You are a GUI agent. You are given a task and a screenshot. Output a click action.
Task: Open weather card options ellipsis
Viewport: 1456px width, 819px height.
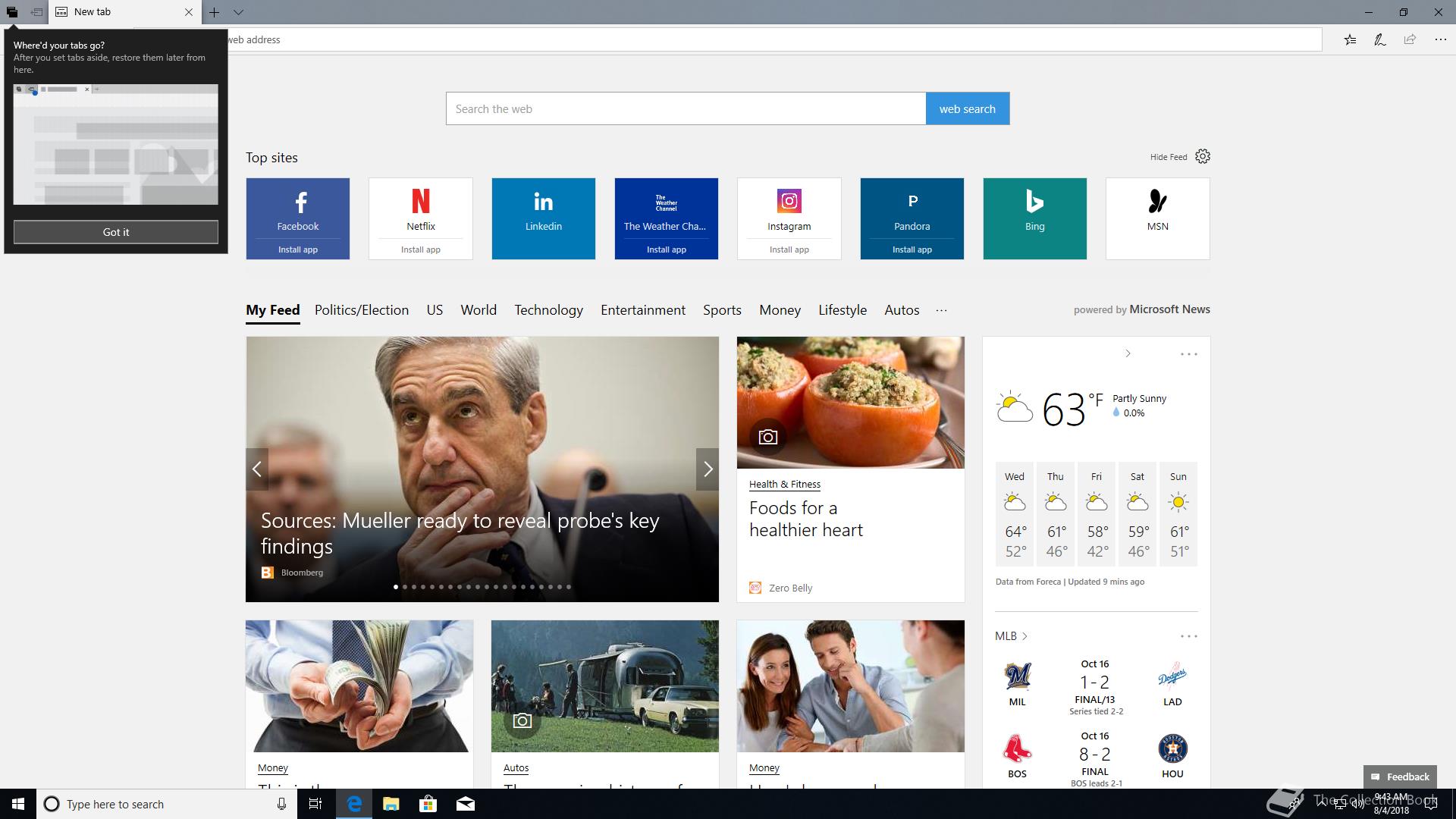tap(1188, 354)
